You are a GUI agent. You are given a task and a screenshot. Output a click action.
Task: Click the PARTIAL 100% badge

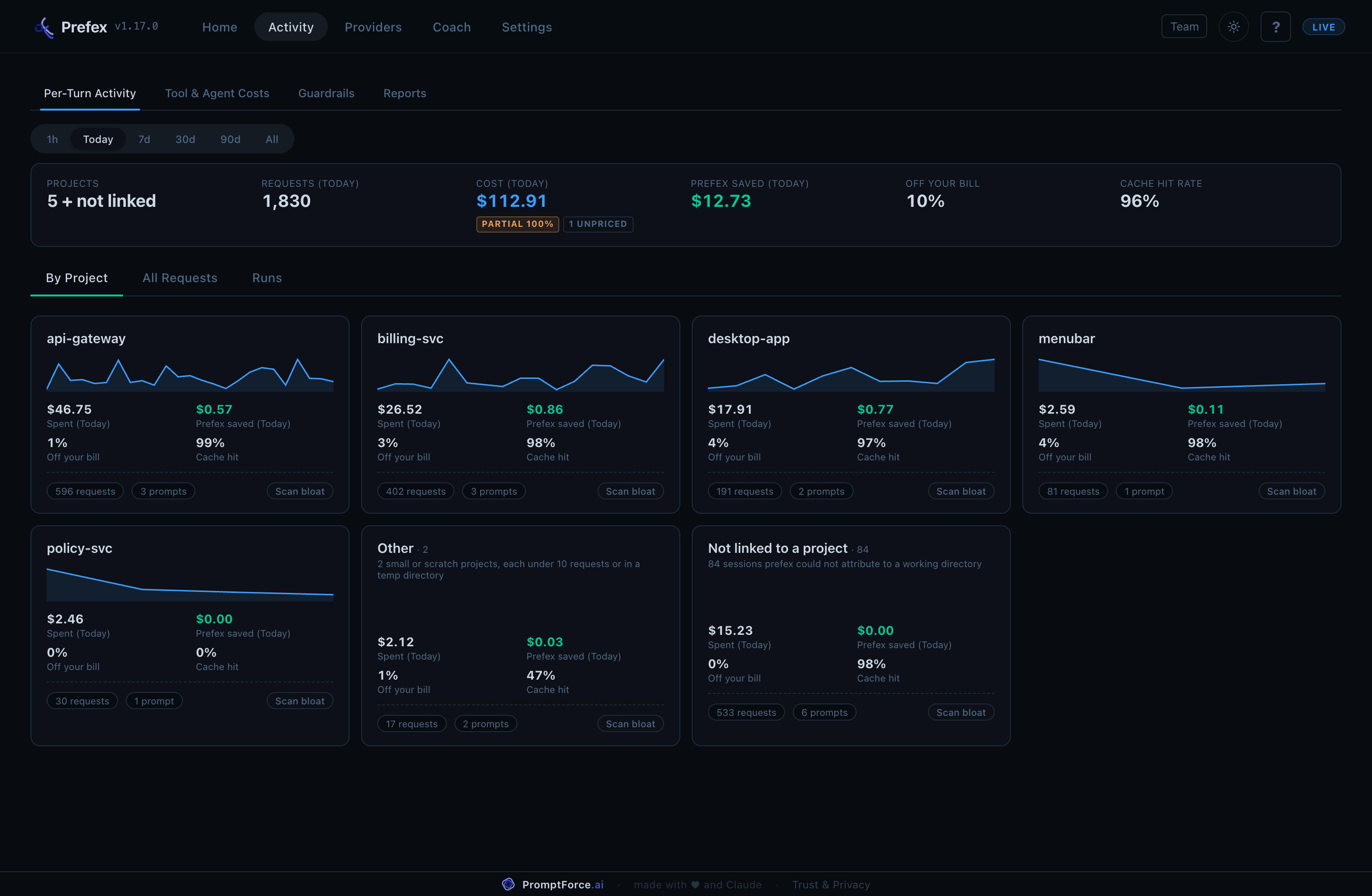[517, 224]
